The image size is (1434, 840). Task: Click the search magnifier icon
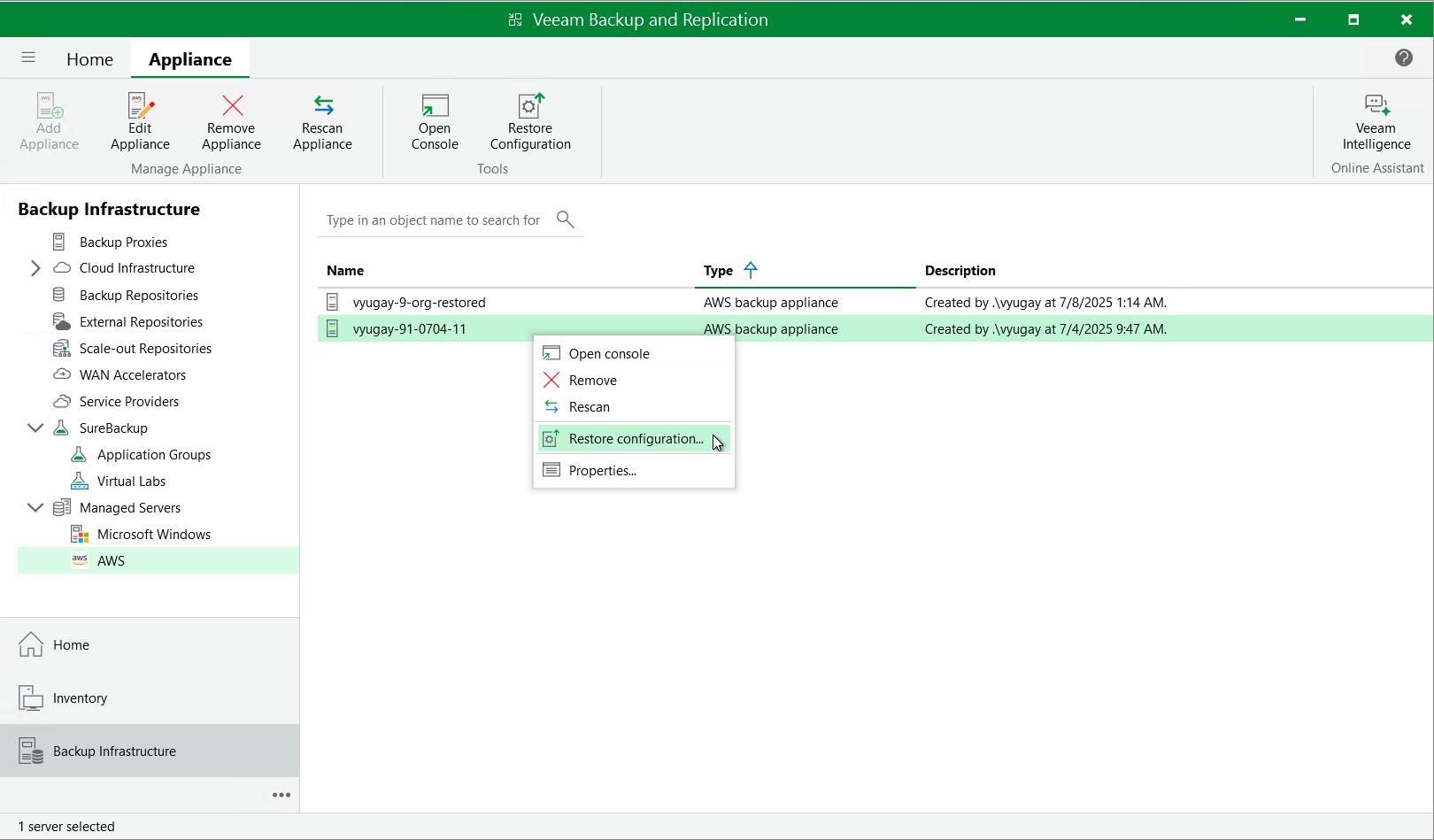tap(565, 220)
